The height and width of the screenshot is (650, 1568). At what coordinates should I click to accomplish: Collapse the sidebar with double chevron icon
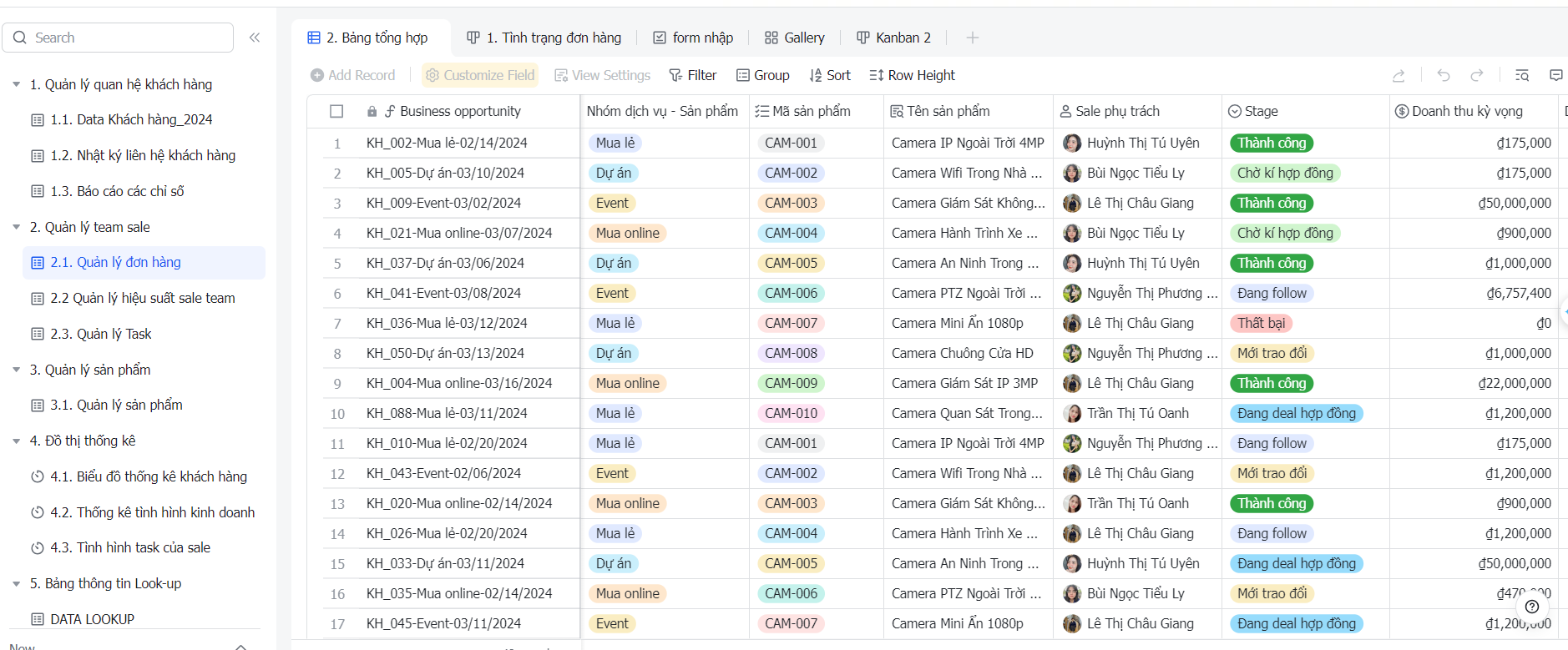[x=255, y=38]
